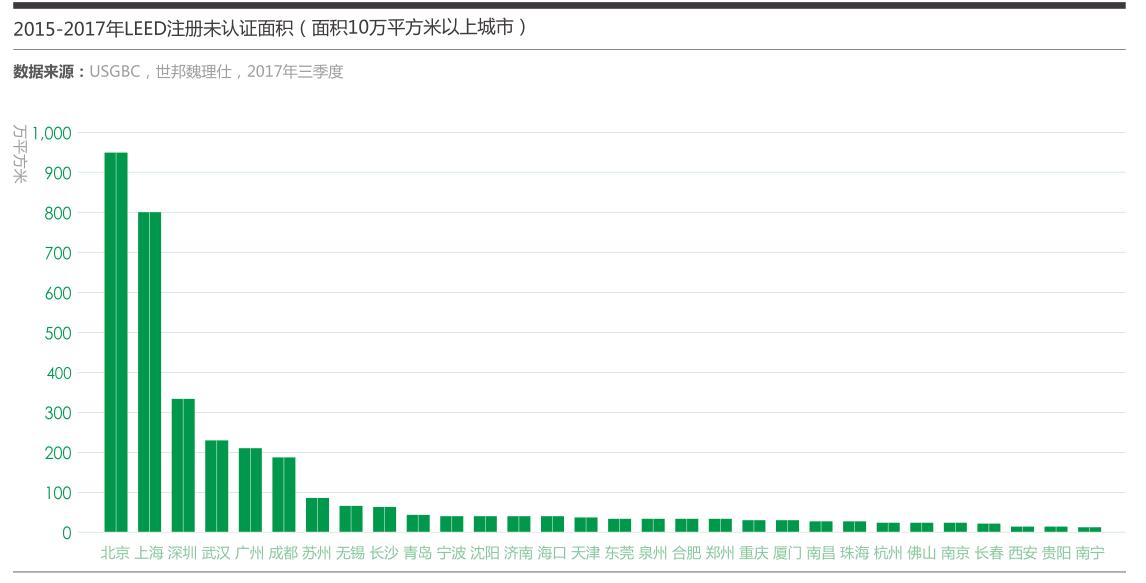Select the 沈阳 axis label

coord(485,553)
